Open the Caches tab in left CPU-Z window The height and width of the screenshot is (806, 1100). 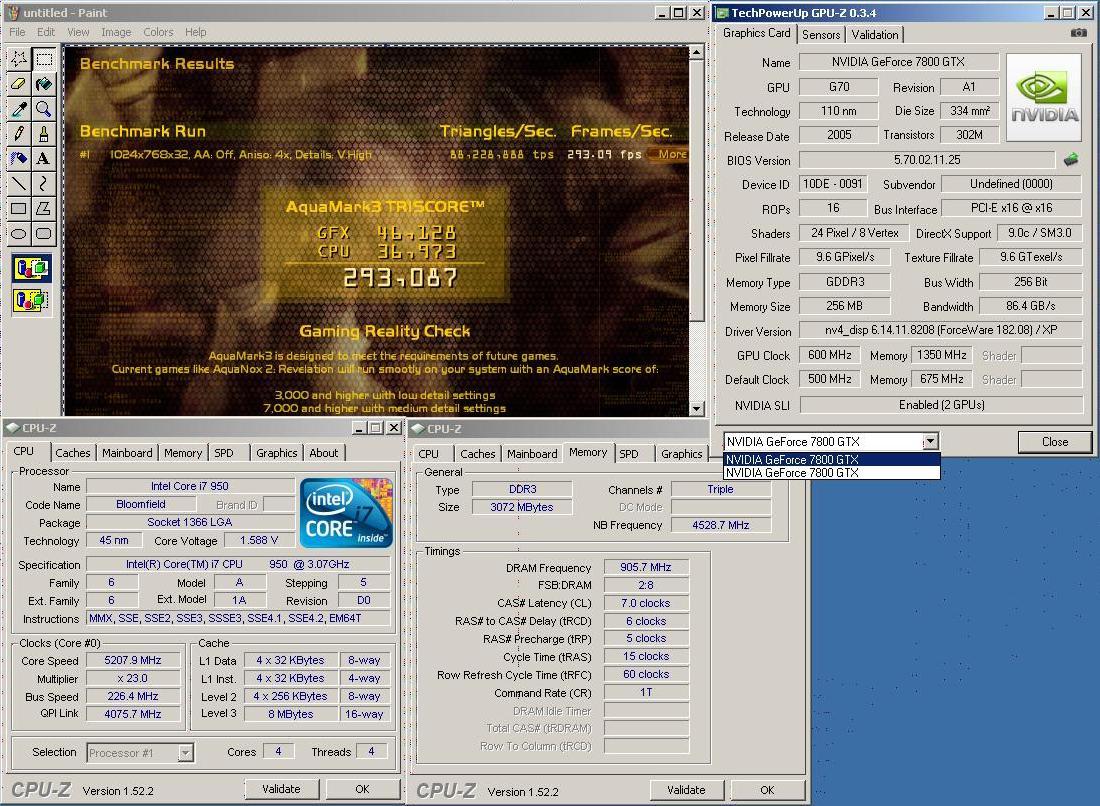(x=73, y=453)
